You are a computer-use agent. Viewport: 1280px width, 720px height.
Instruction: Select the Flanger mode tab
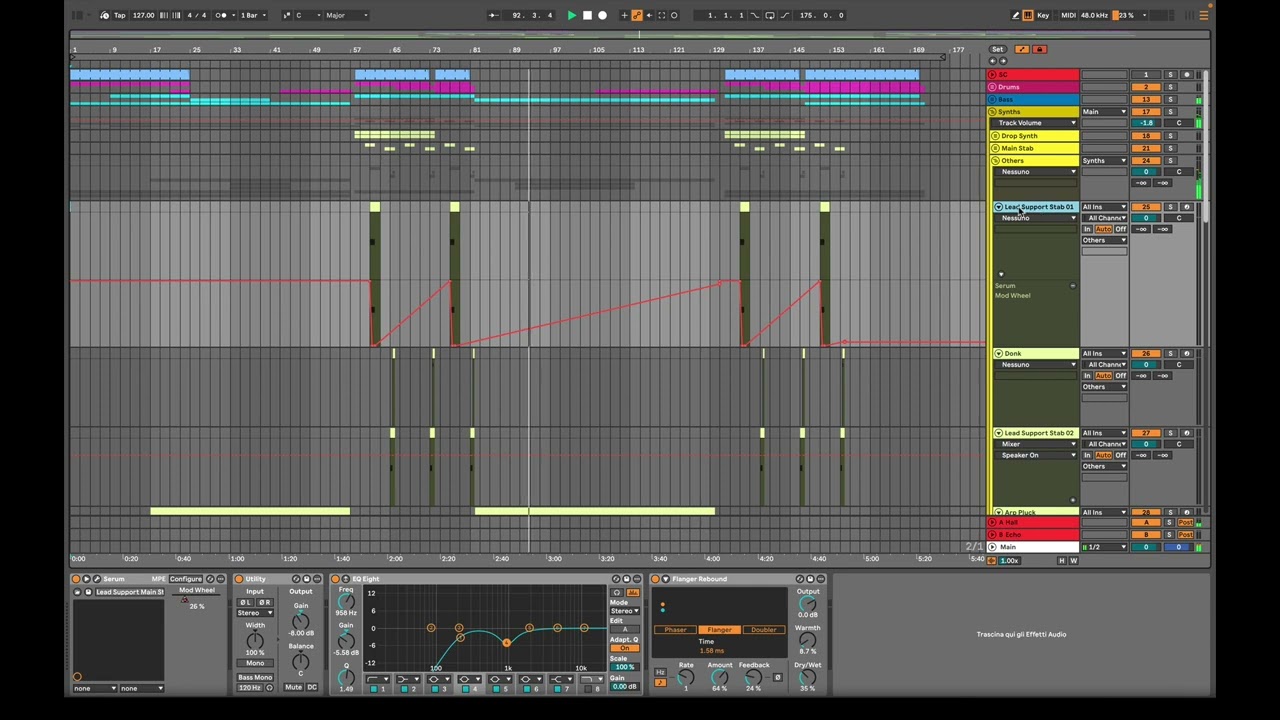720,630
